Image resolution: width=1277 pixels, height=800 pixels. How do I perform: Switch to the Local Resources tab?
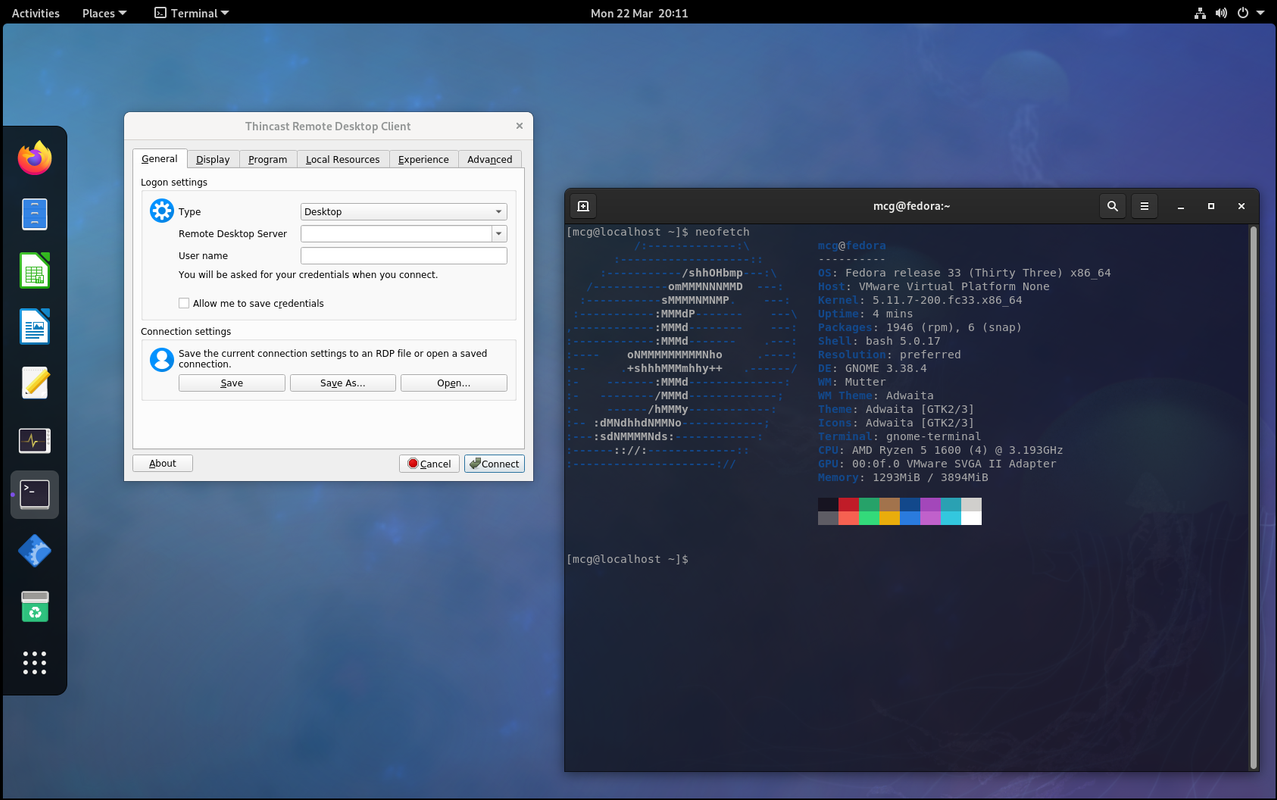point(343,159)
